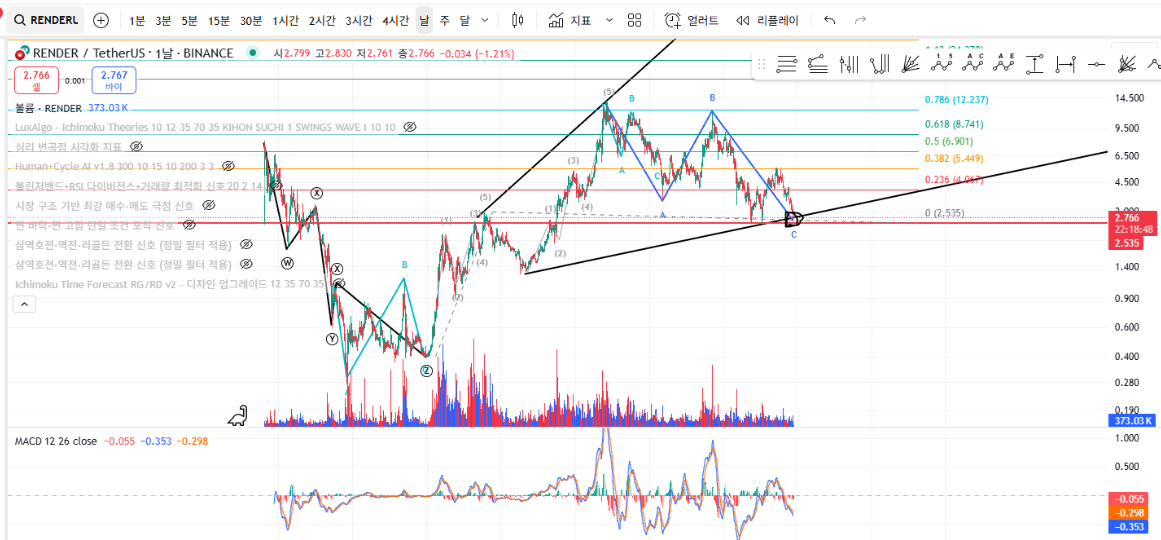Select the Gann fan drawing tool
The height and width of the screenshot is (540, 1161).
[x=1128, y=65]
